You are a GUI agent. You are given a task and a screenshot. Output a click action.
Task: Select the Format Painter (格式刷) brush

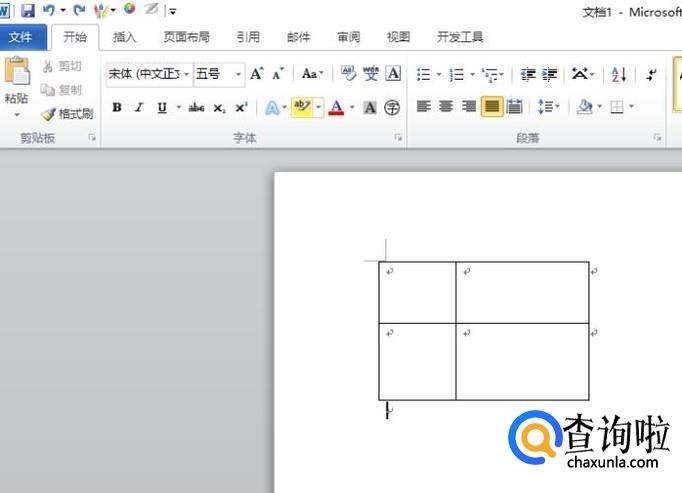click(67, 114)
